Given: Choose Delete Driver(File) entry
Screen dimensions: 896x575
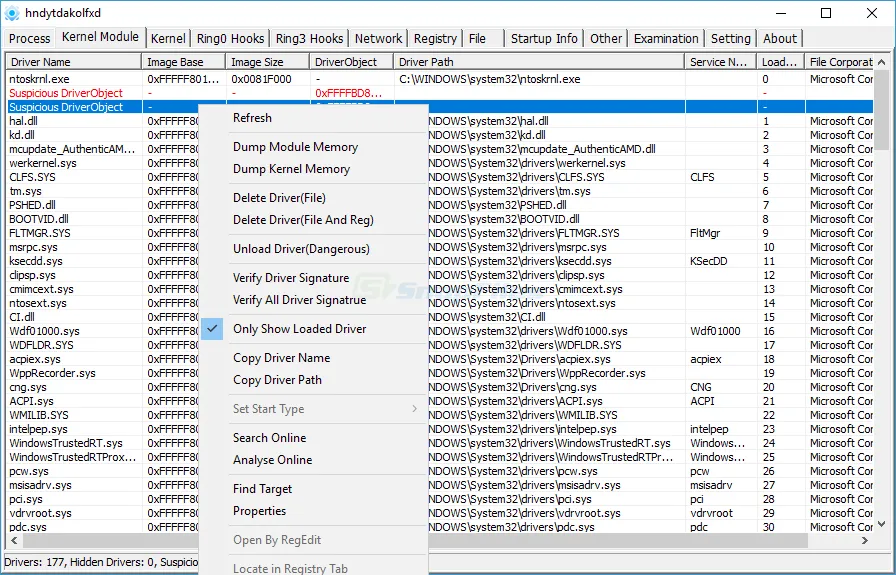Looking at the screenshot, I should tap(313, 198).
